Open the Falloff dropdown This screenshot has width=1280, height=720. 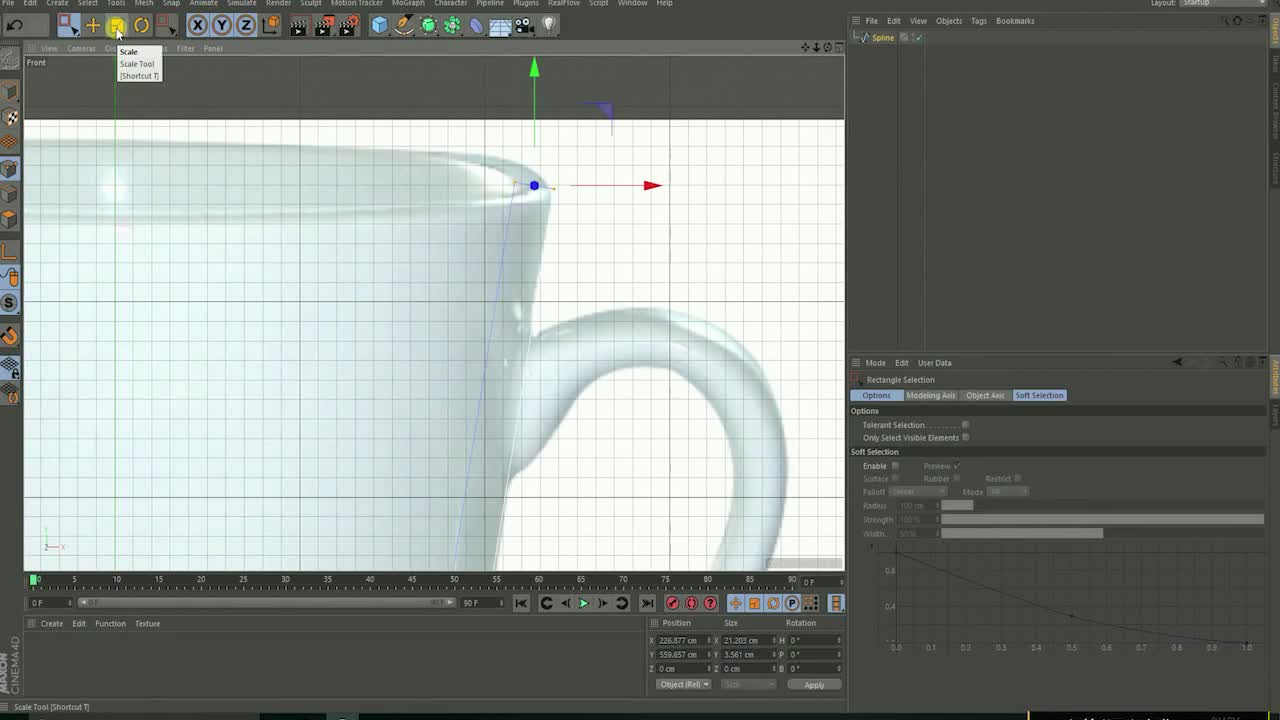918,492
